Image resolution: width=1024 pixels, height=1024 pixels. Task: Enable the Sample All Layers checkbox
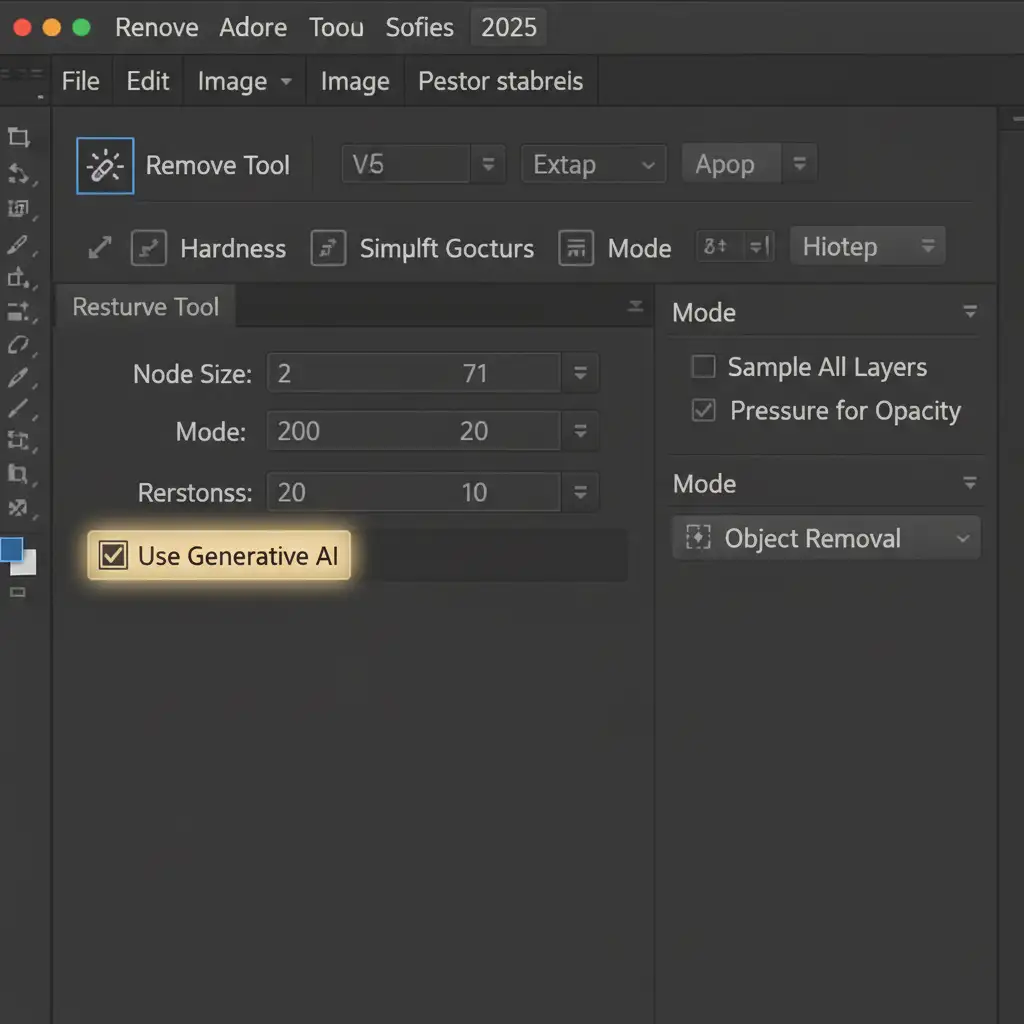704,367
